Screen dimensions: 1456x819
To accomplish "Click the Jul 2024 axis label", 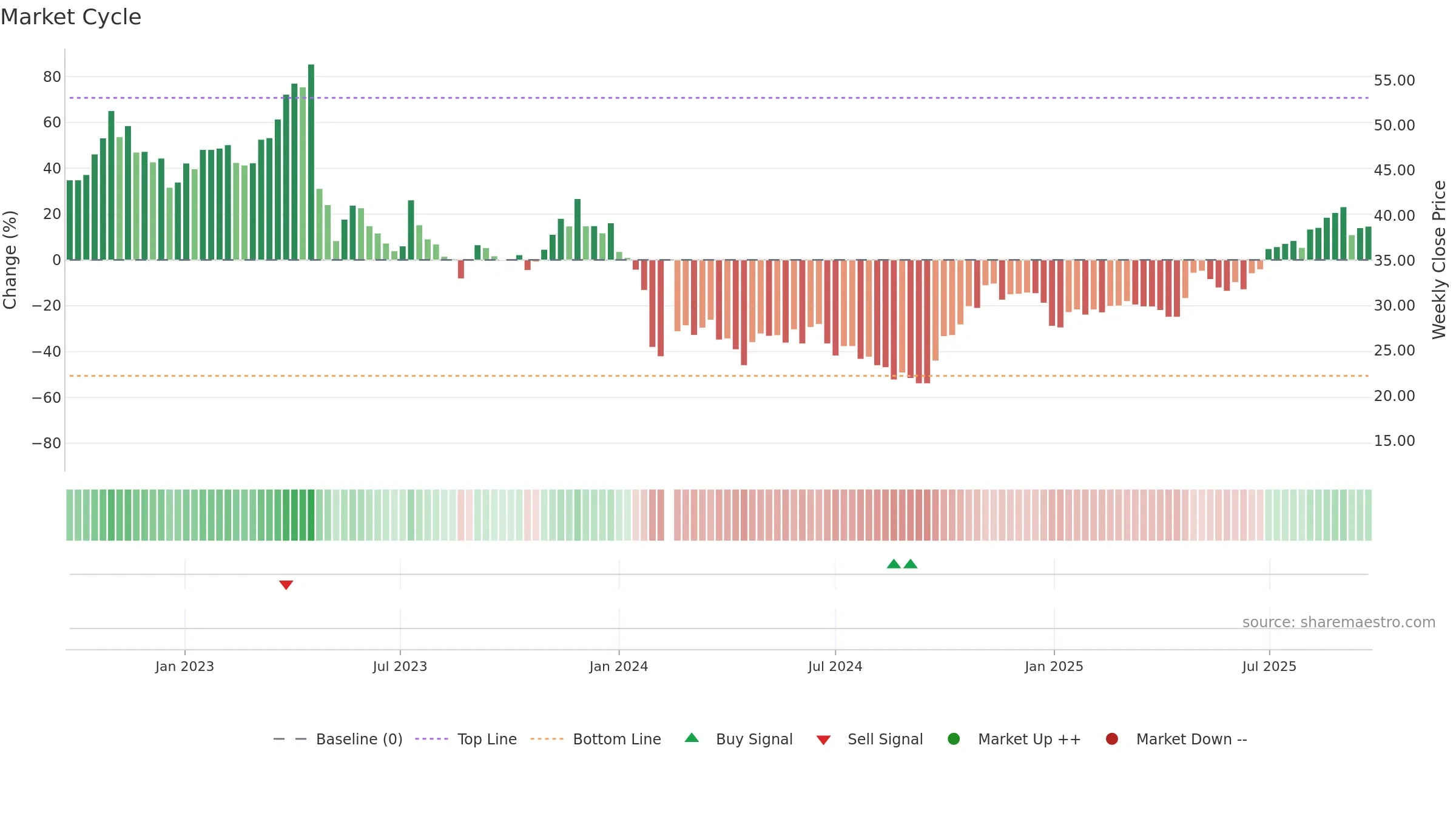I will (x=835, y=666).
